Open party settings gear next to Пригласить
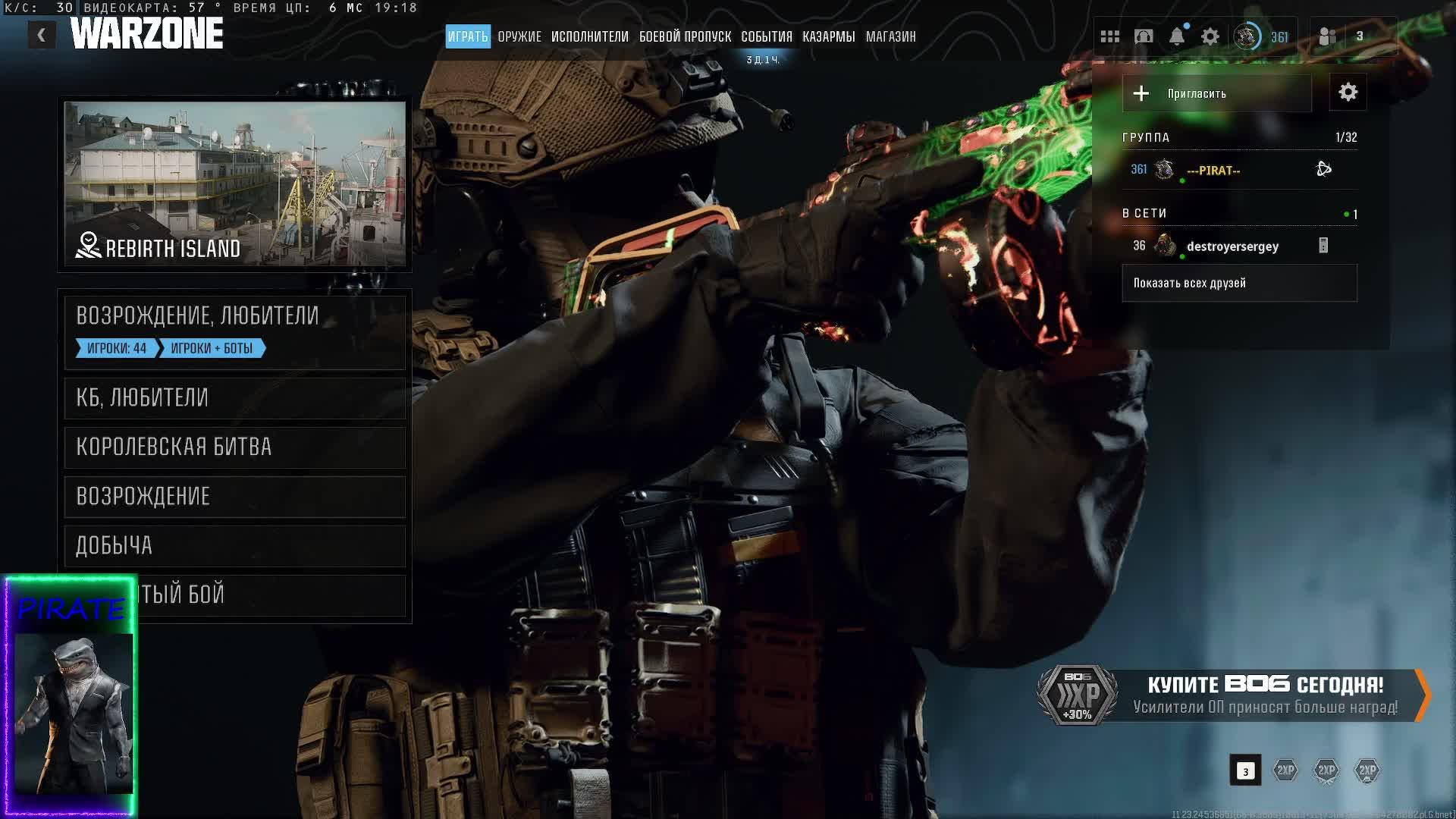 [x=1348, y=93]
